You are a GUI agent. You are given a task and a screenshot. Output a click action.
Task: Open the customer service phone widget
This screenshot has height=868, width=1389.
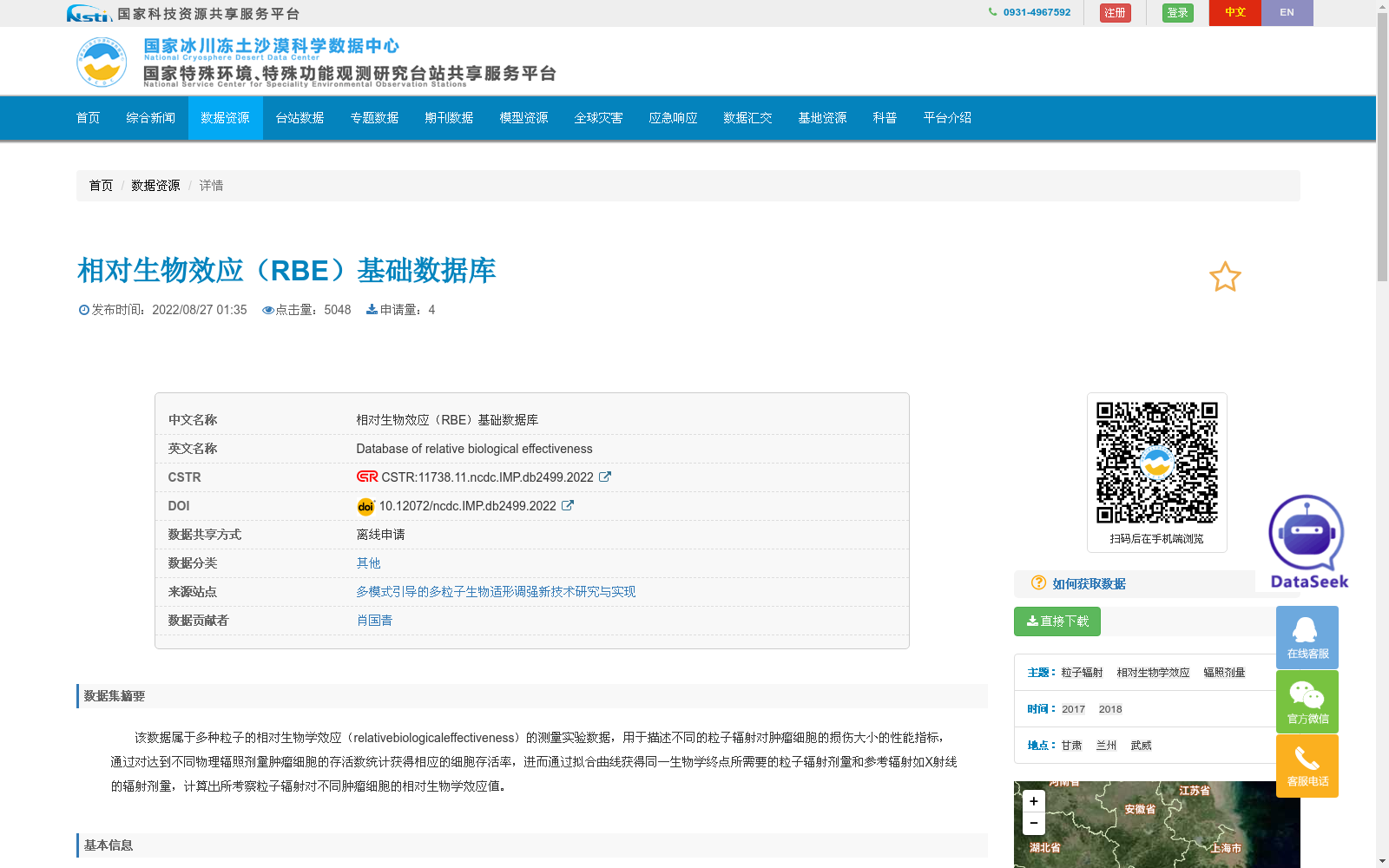[x=1307, y=766]
